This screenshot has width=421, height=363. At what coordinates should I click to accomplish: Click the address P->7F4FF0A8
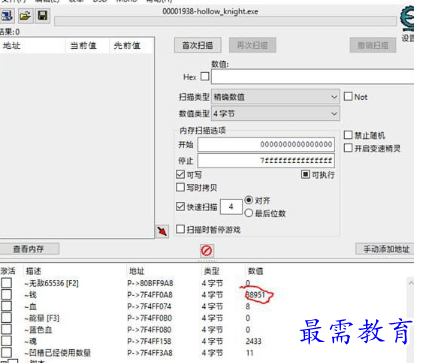click(150, 295)
